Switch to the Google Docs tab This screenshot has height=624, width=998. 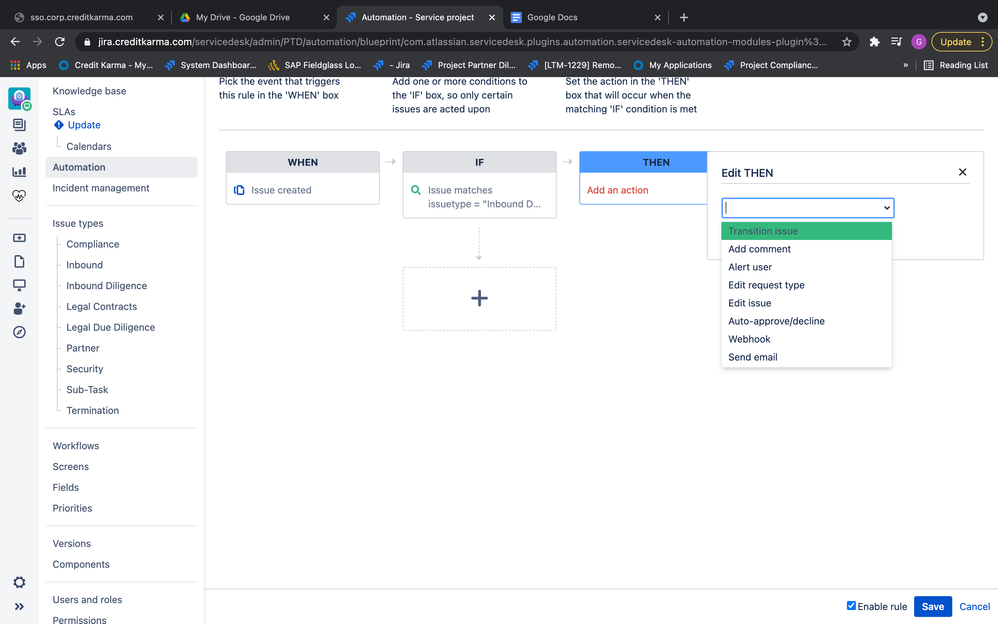pos(586,17)
